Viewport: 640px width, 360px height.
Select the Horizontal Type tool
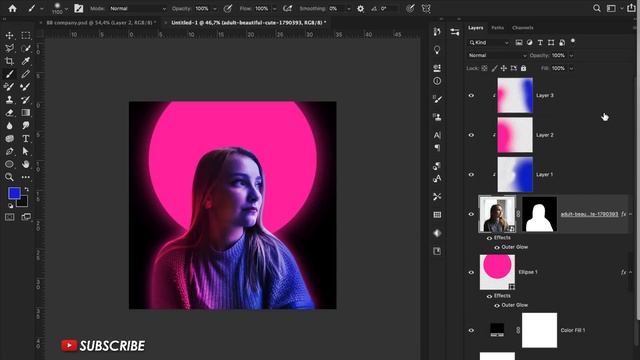click(26, 139)
